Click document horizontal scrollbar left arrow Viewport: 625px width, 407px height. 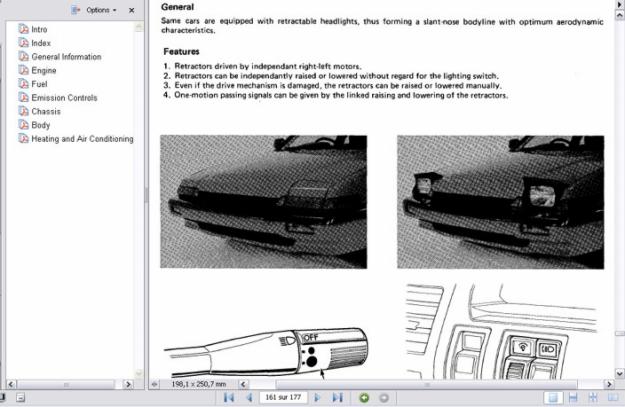(243, 384)
